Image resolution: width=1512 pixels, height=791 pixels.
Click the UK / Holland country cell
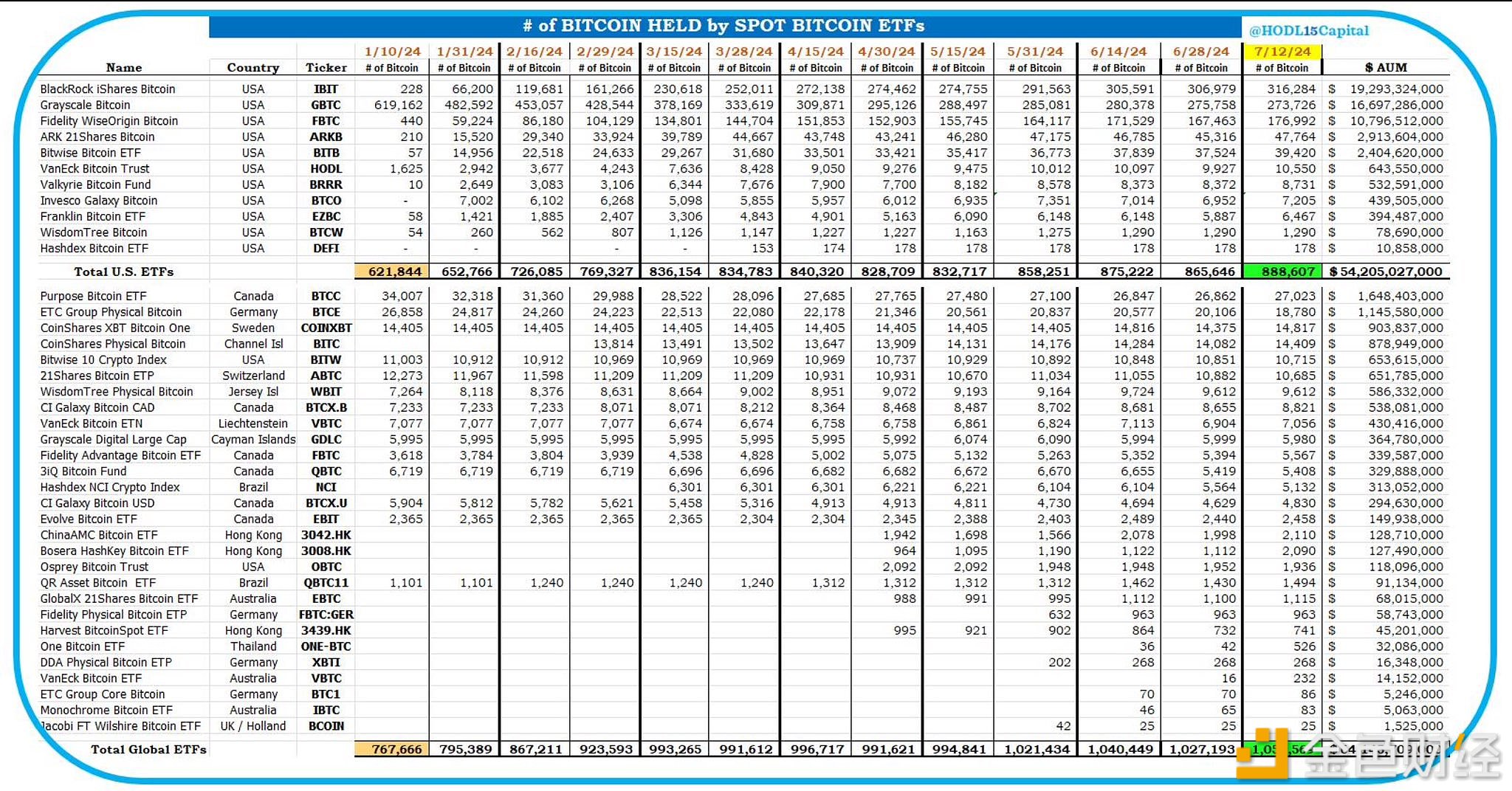click(253, 727)
